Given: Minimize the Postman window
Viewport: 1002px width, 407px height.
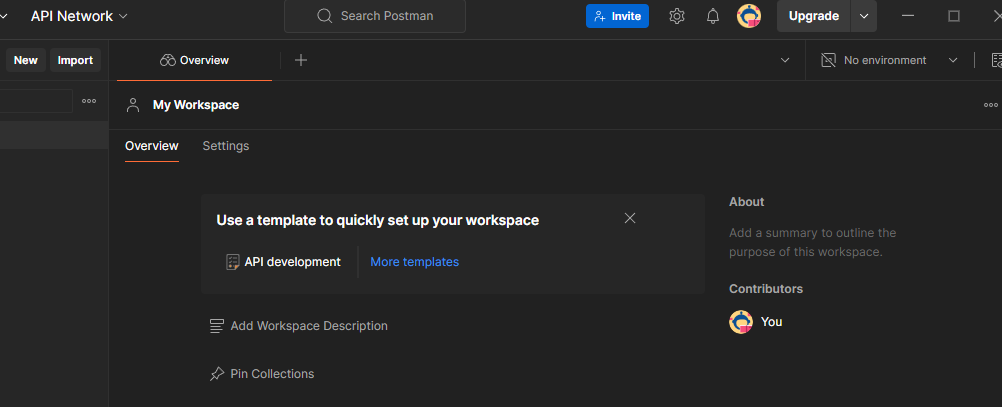Looking at the screenshot, I should (x=907, y=16).
